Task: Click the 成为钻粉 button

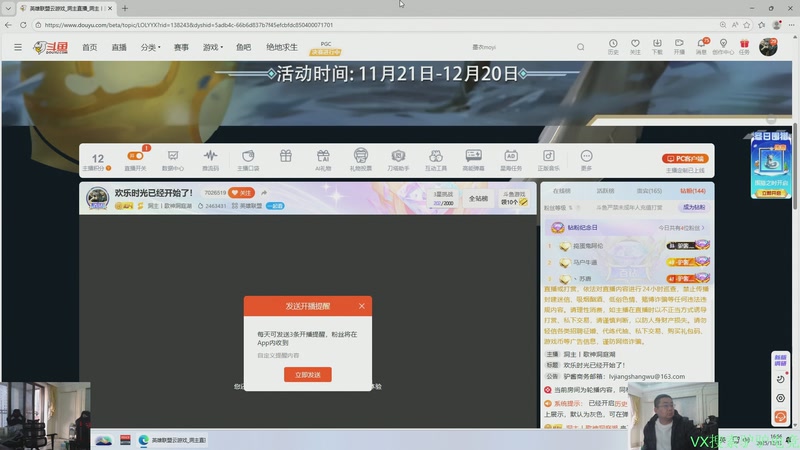Action: [x=694, y=207]
